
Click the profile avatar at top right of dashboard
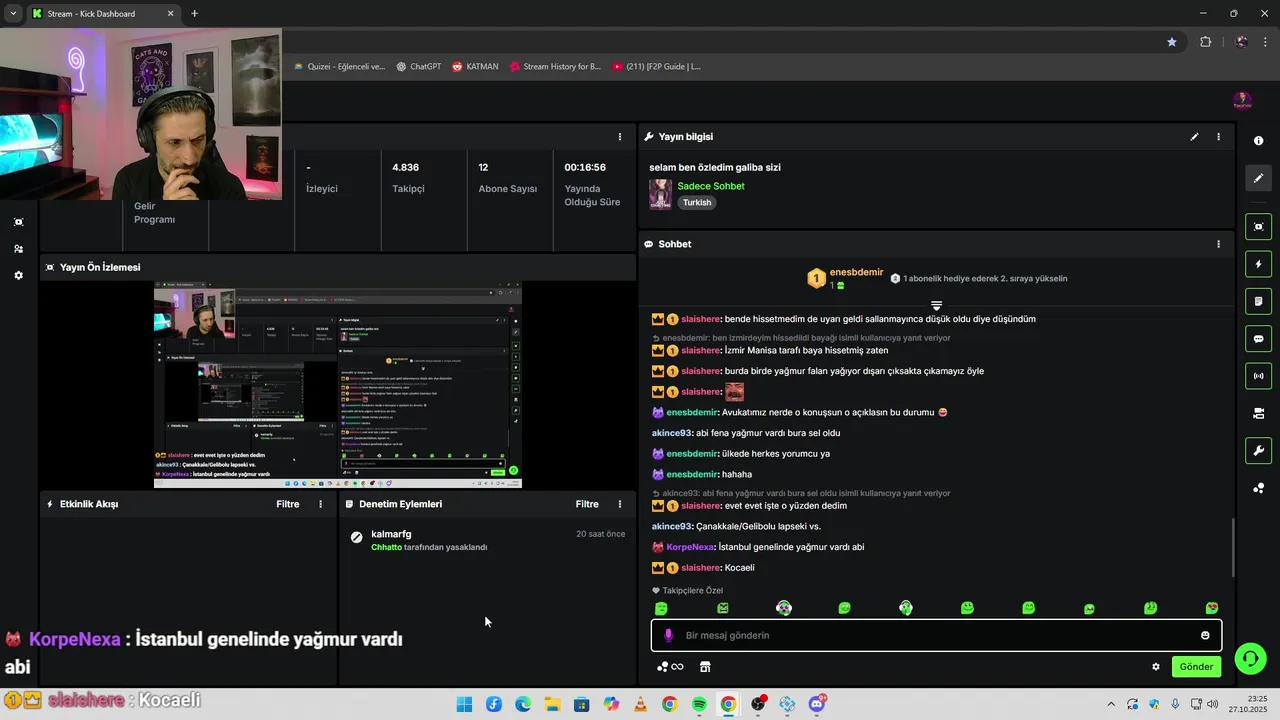point(1242,101)
